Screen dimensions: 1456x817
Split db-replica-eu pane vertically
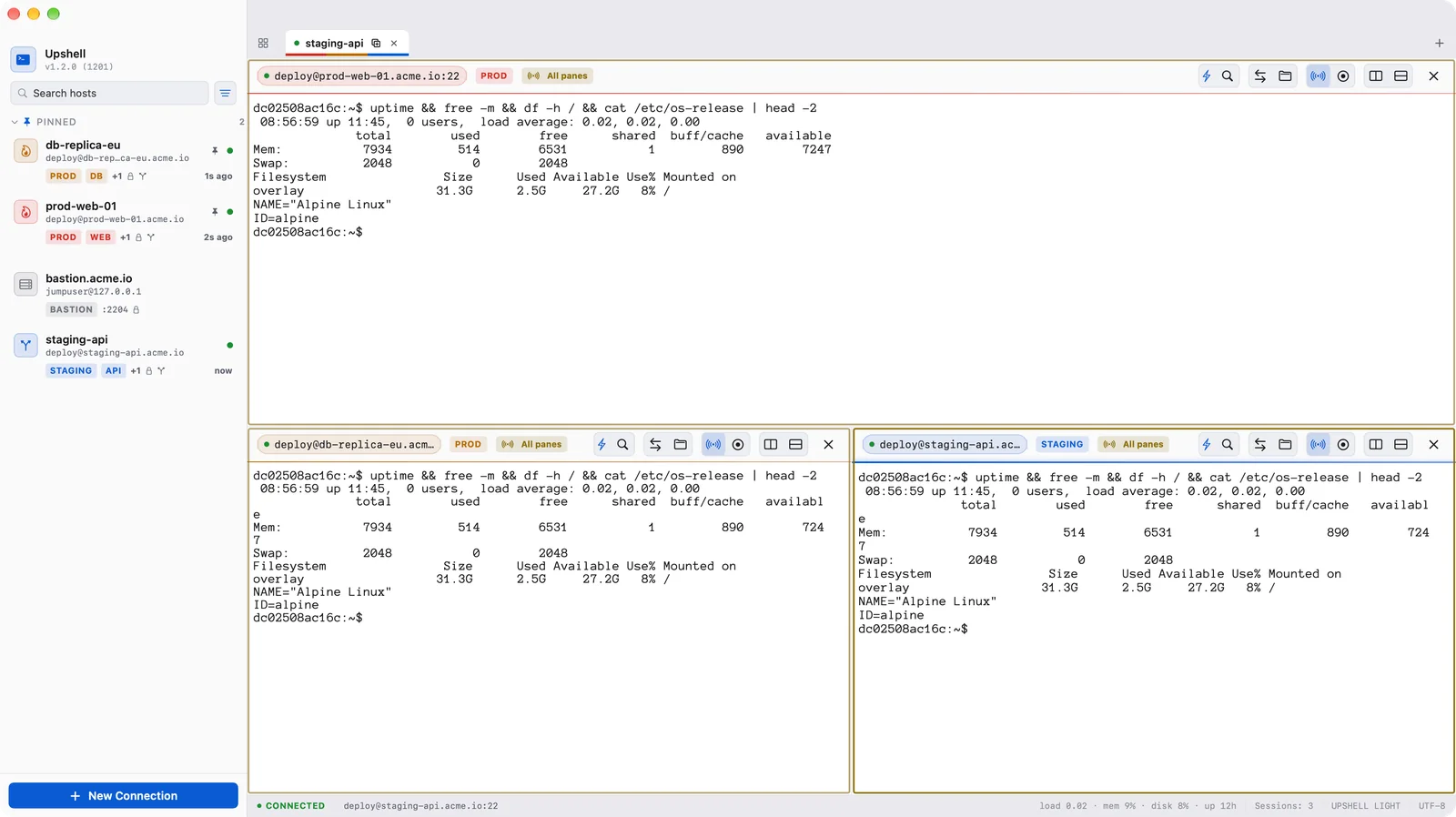[x=771, y=445]
